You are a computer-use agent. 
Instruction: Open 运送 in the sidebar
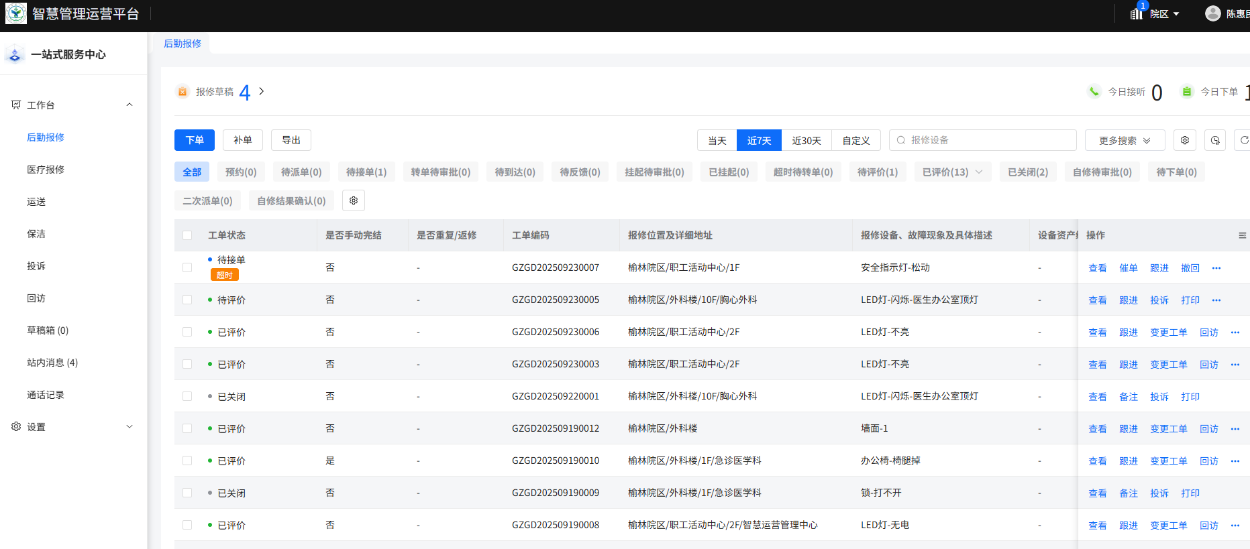(x=36, y=202)
